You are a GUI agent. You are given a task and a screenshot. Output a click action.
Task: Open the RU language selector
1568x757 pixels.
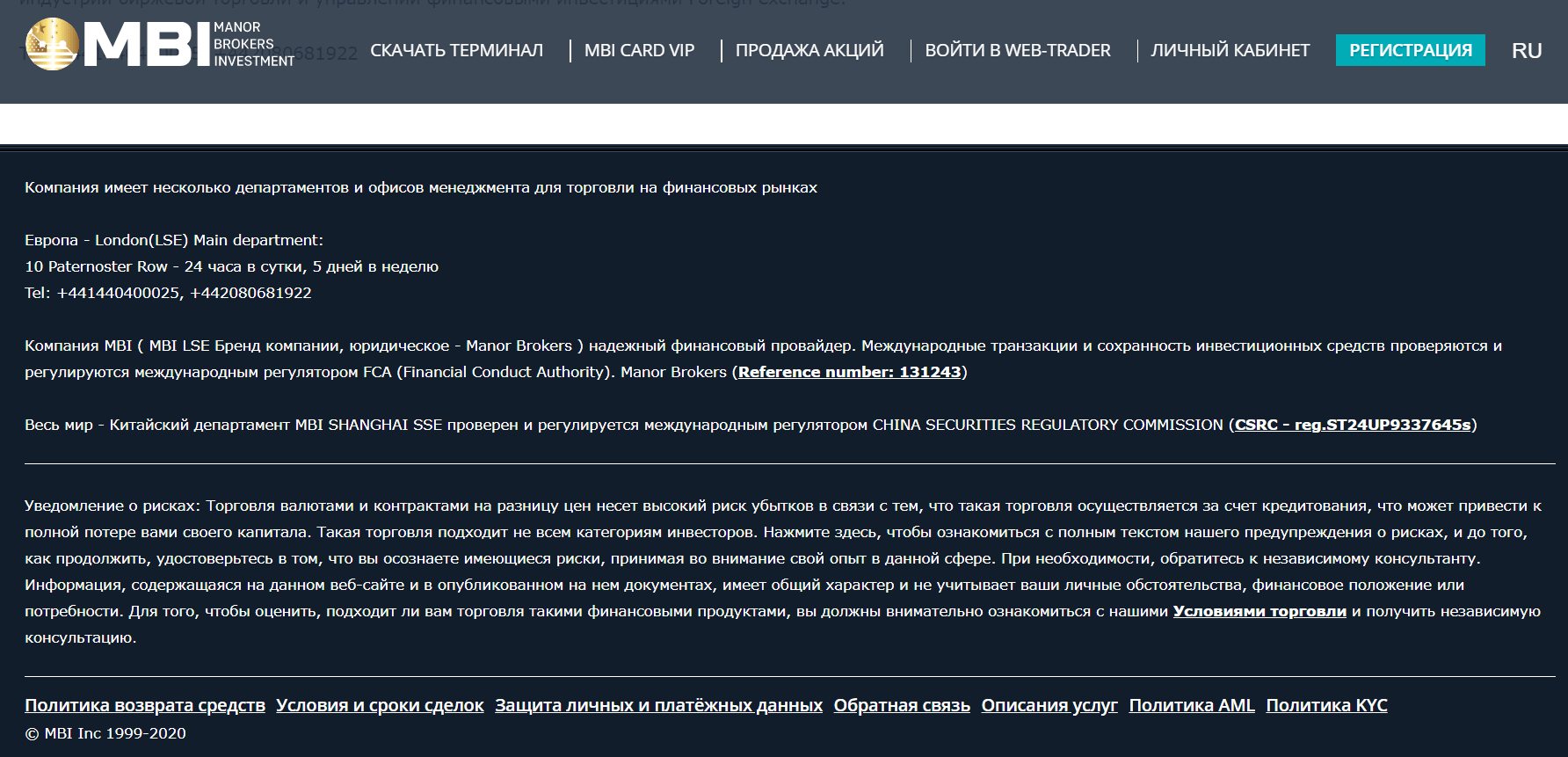[1527, 51]
